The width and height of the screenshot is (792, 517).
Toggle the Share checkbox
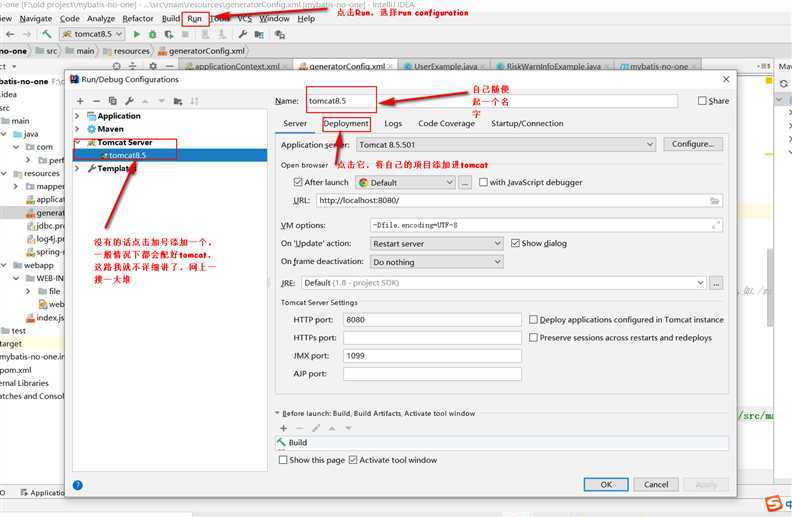click(x=702, y=100)
